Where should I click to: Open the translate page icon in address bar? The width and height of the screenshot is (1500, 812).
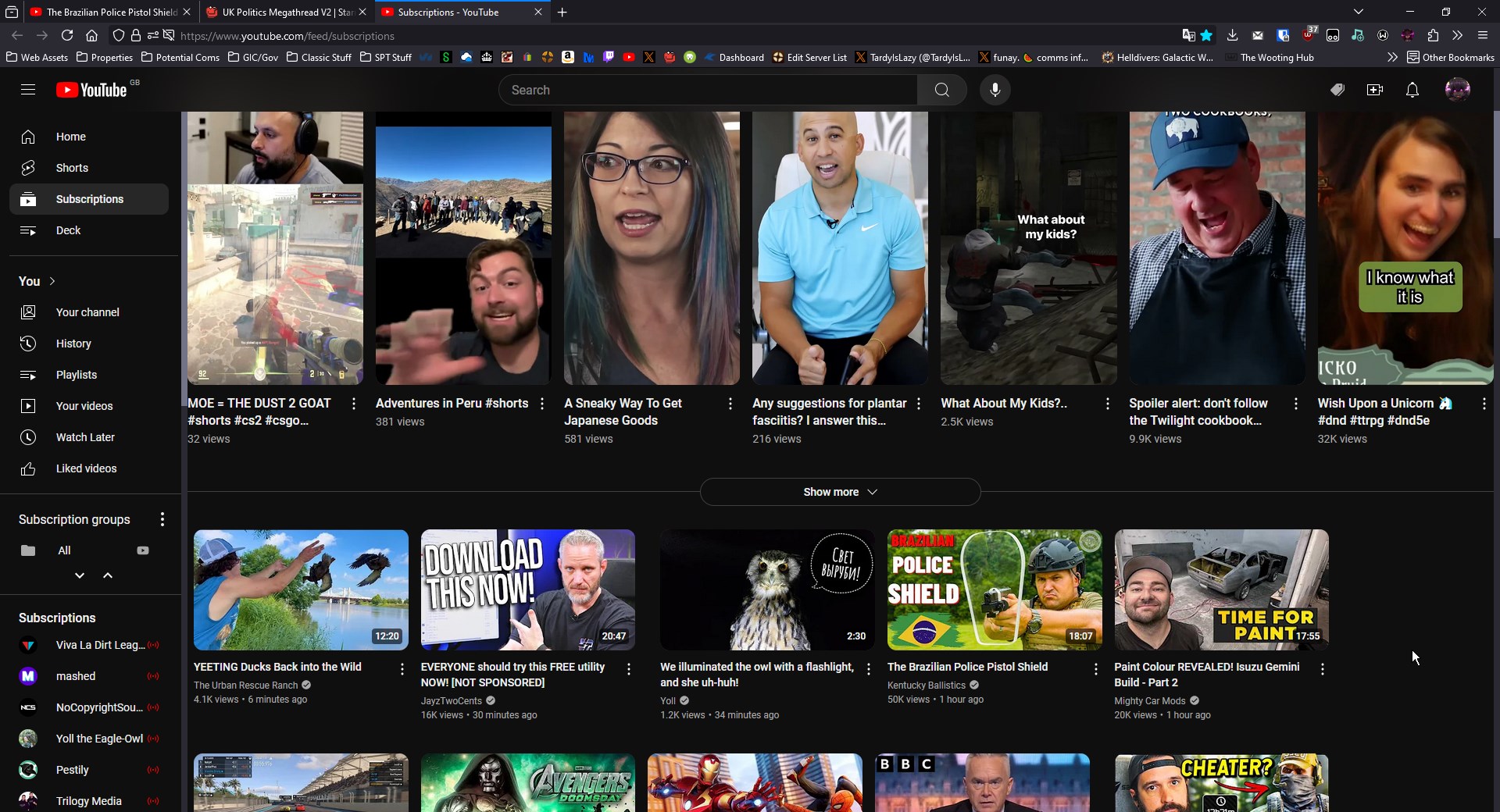(x=1188, y=35)
